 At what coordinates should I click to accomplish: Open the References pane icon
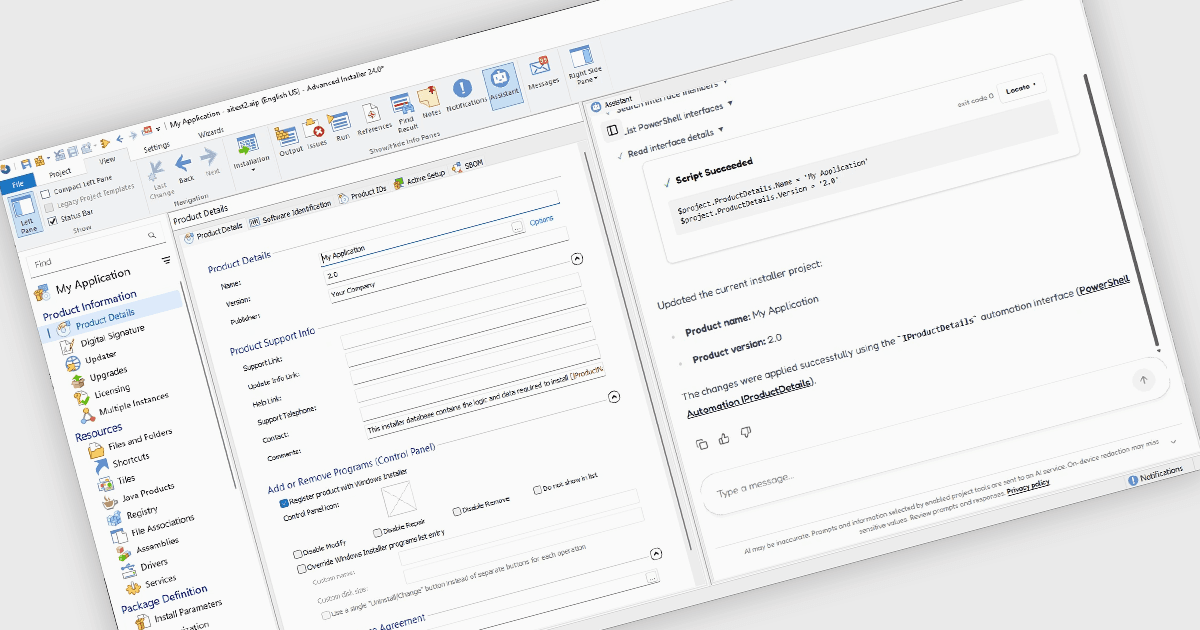[372, 116]
